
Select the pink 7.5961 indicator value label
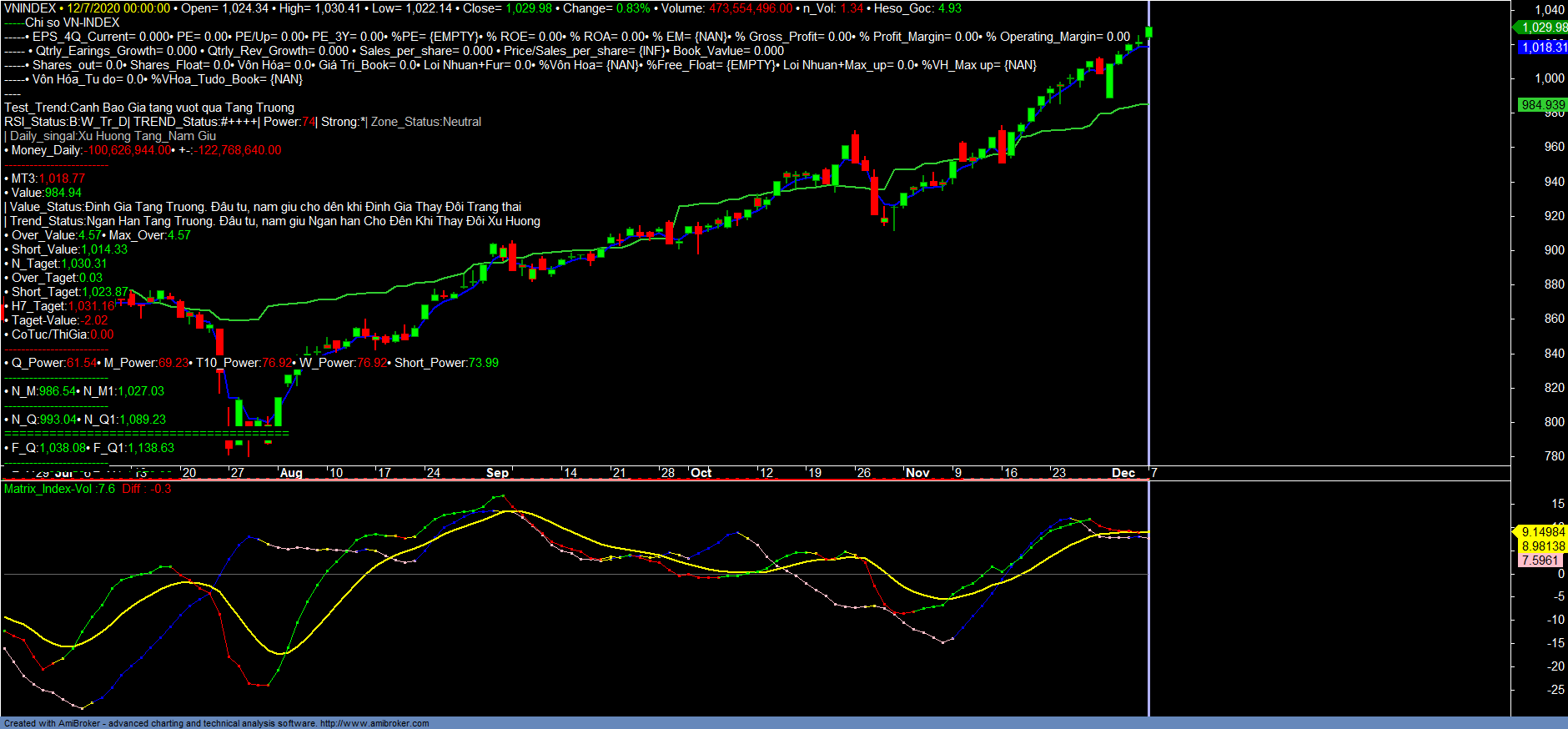point(1540,561)
